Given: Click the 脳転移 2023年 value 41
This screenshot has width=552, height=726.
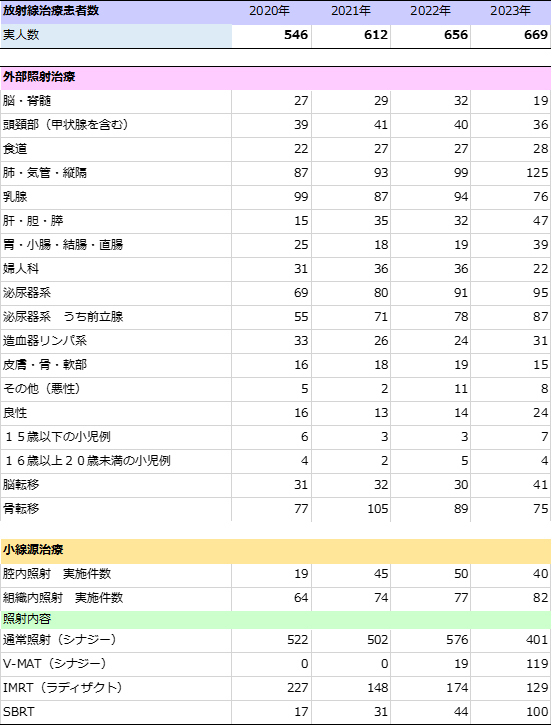Looking at the screenshot, I should [x=540, y=485].
